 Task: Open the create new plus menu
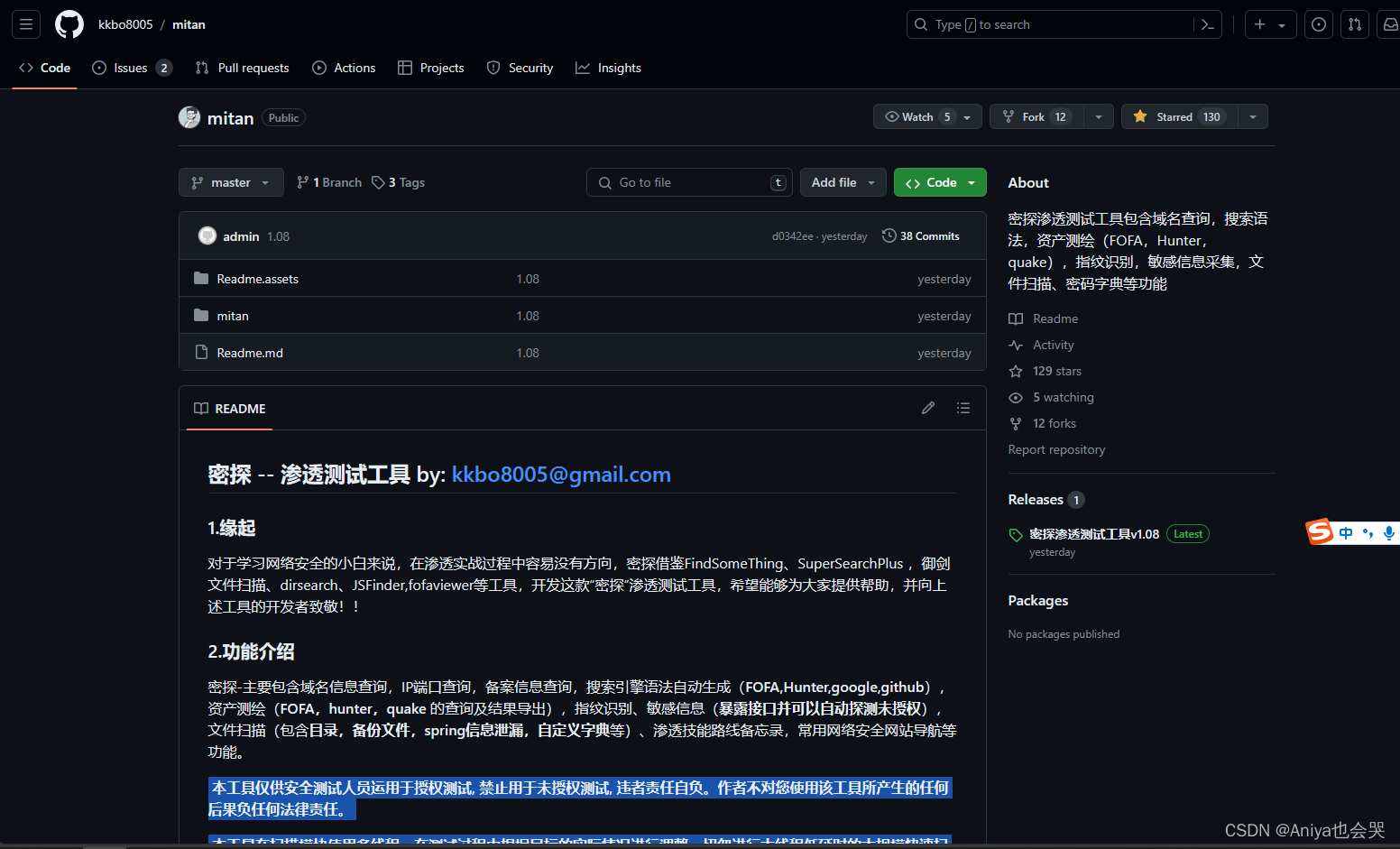tap(1270, 24)
